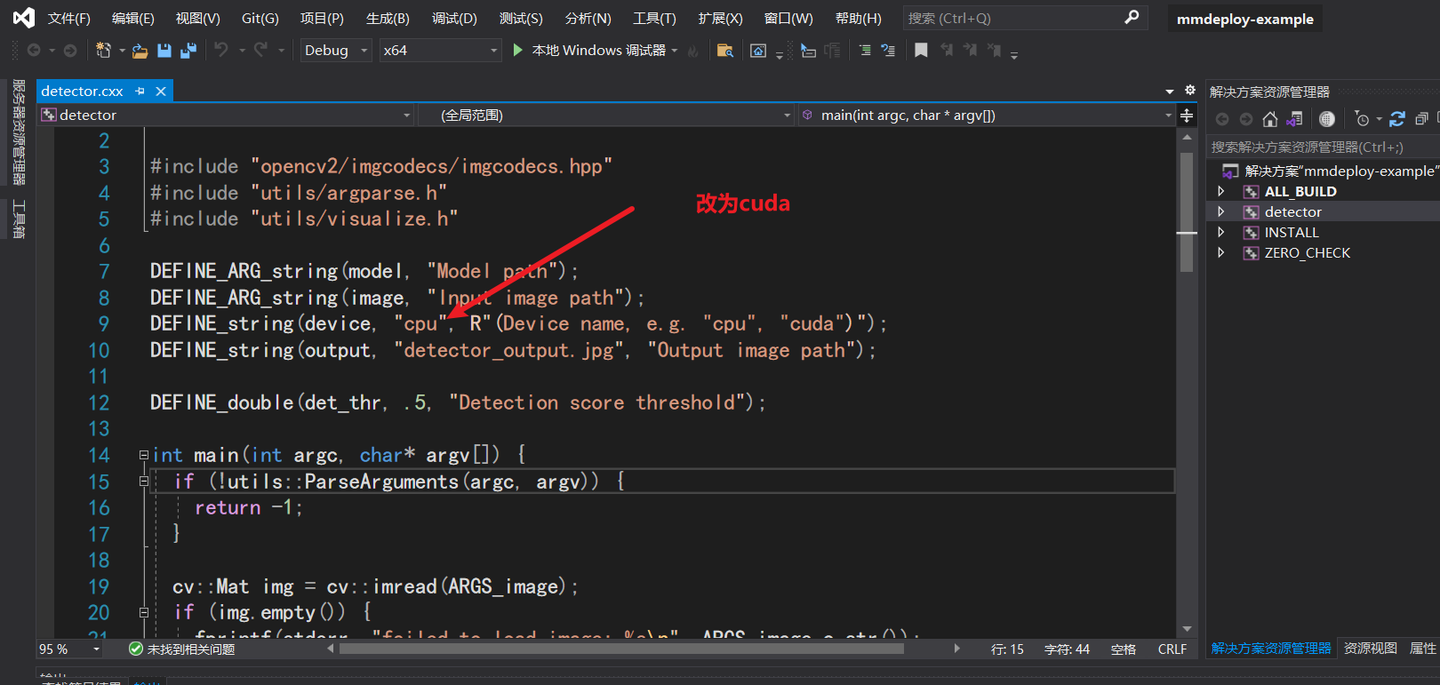Toggle the bookmark icon in the toolbar

pyautogui.click(x=921, y=50)
